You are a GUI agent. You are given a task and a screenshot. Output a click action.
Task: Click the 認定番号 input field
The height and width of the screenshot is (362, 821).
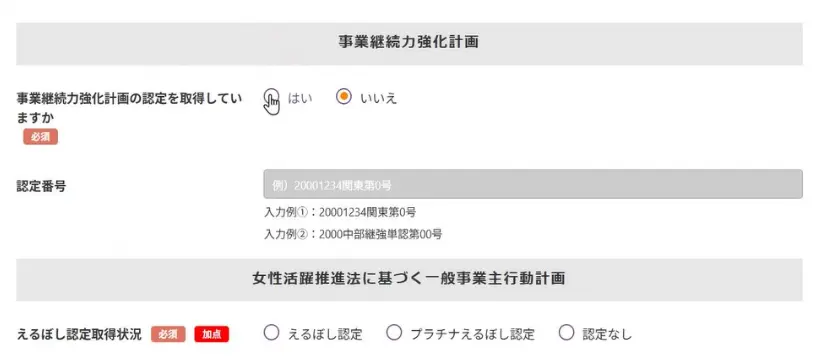(532, 184)
